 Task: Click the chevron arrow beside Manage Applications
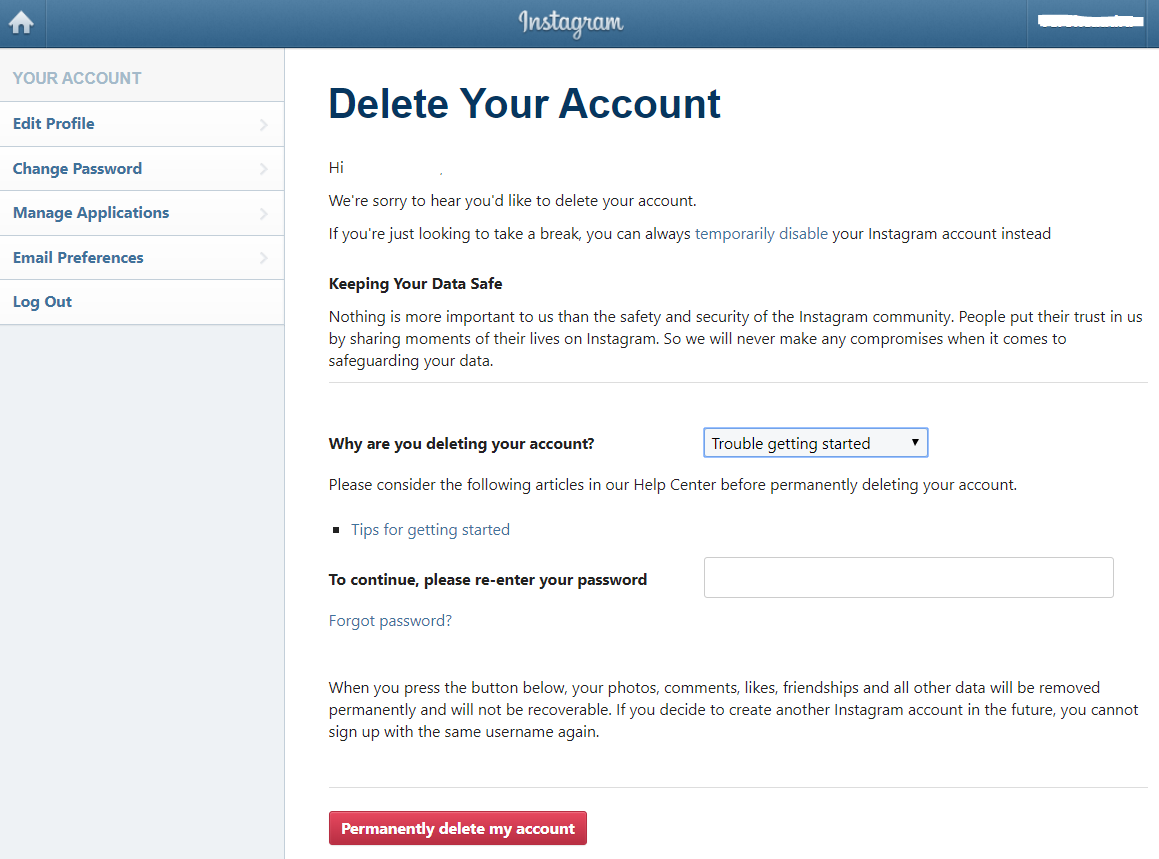[264, 214]
